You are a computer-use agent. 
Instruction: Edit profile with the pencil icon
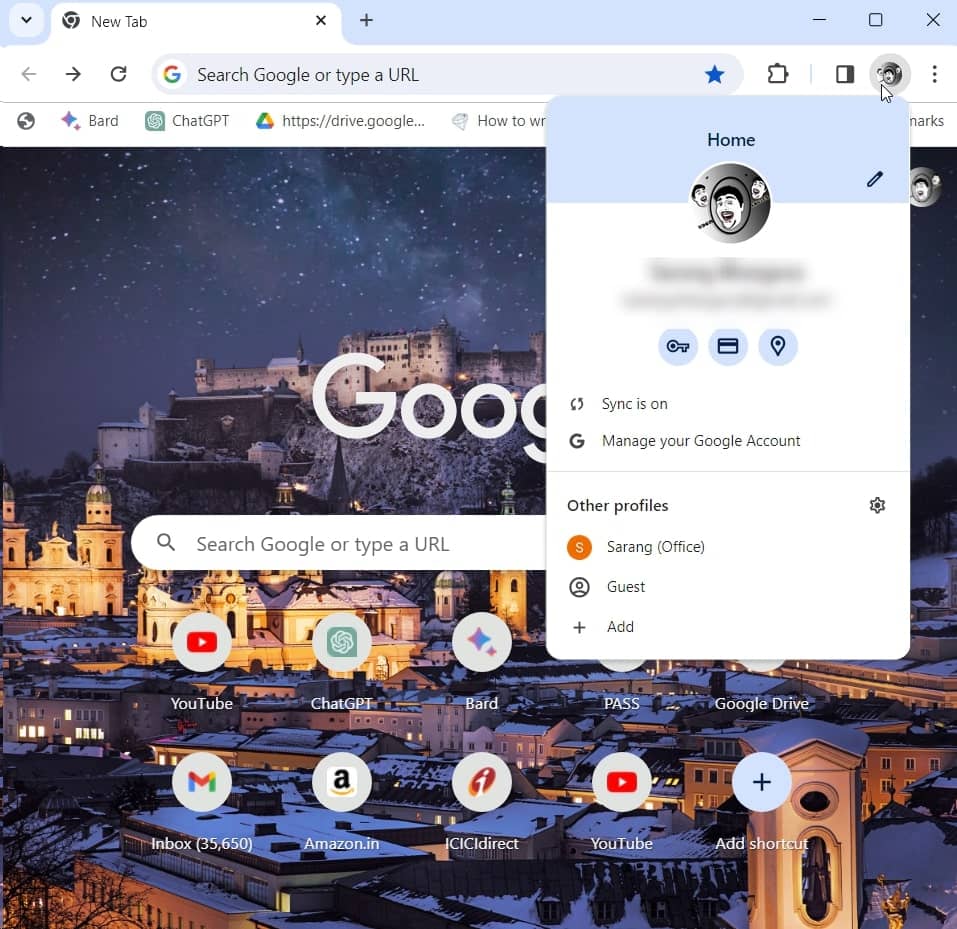coord(875,179)
